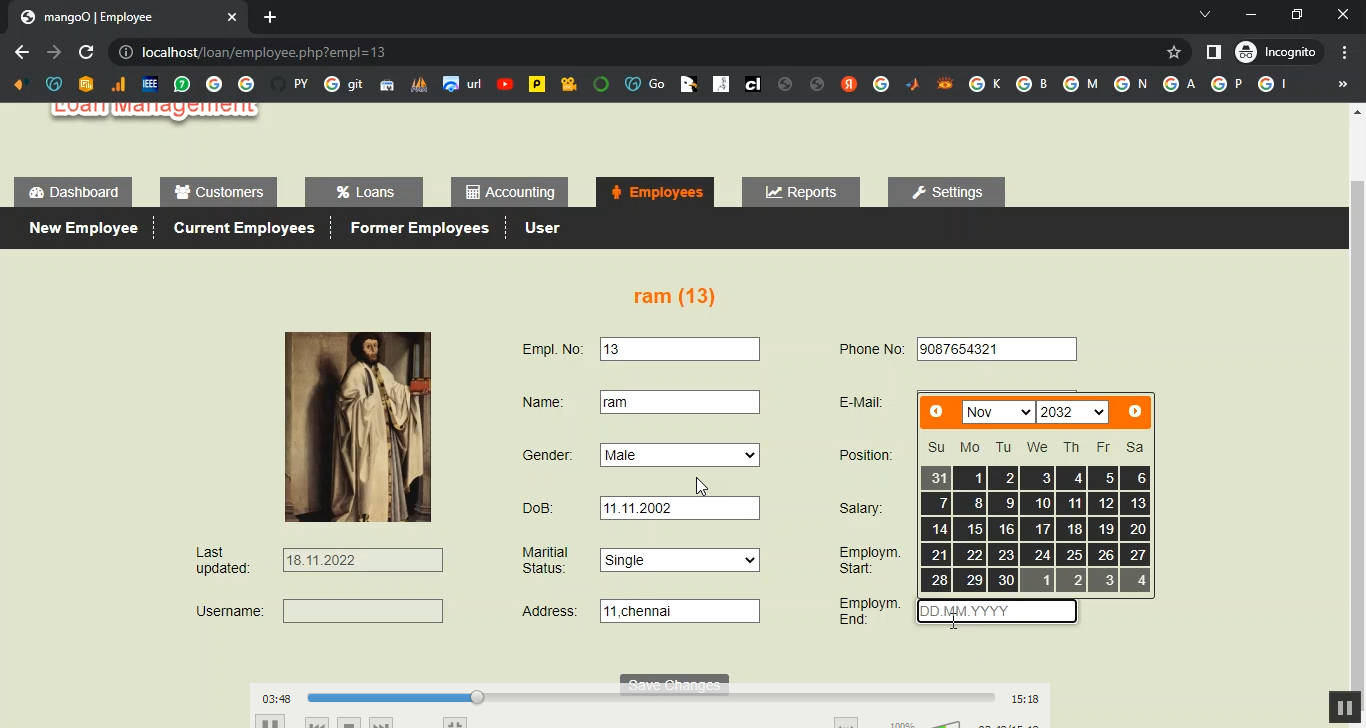This screenshot has width=1366, height=728.
Task: Open the Accounting tab
Action: [510, 192]
